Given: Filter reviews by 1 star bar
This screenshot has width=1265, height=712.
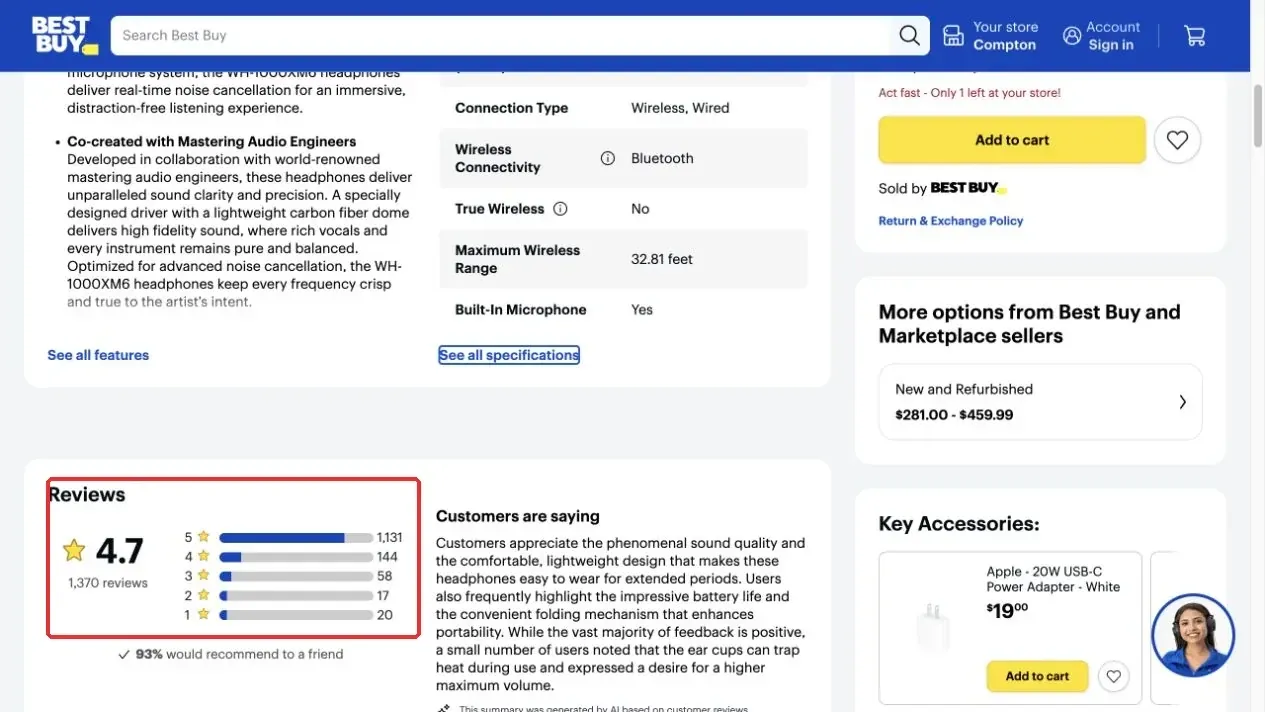Looking at the screenshot, I should (x=296, y=615).
